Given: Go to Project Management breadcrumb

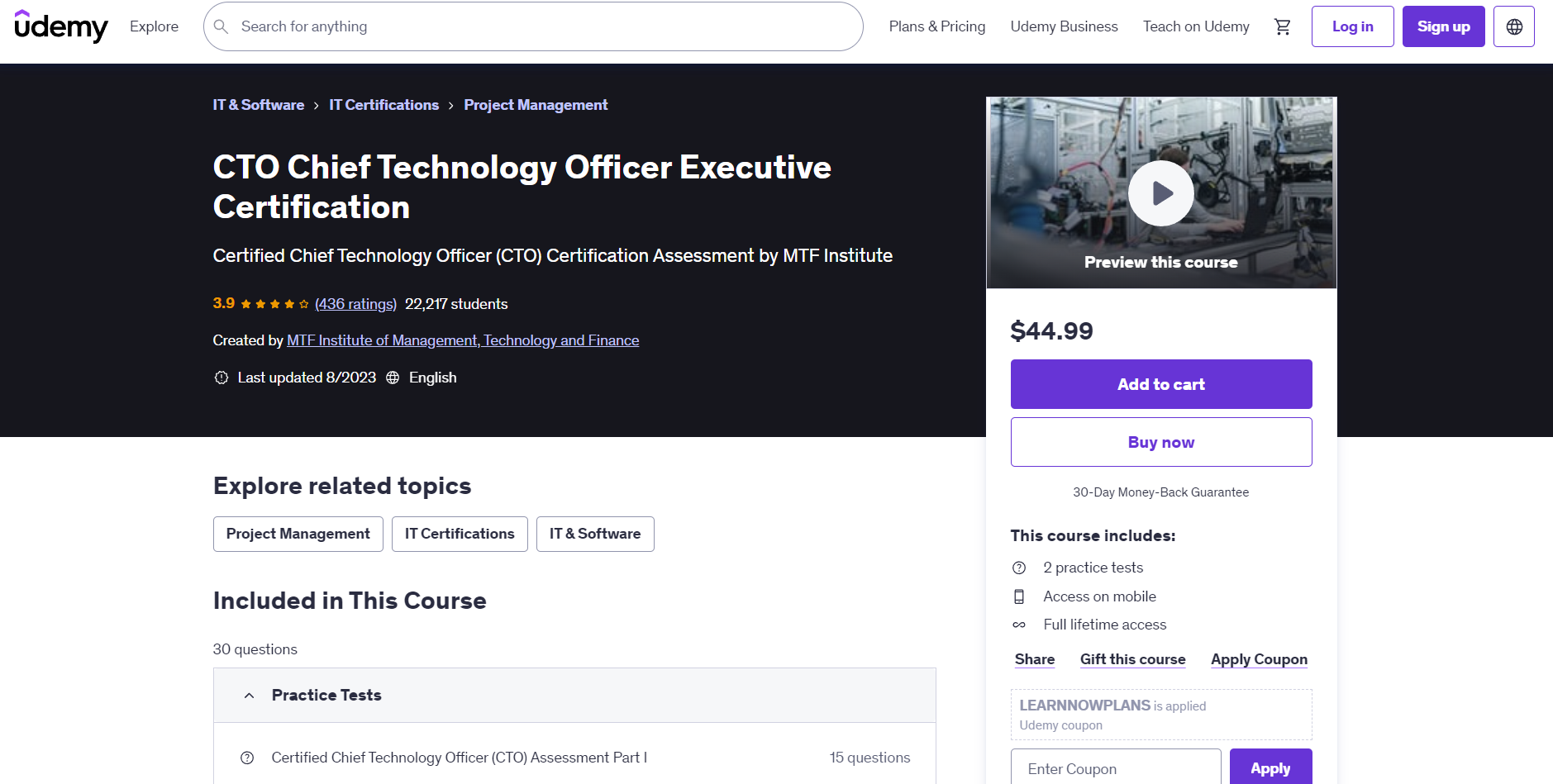Looking at the screenshot, I should 536,105.
